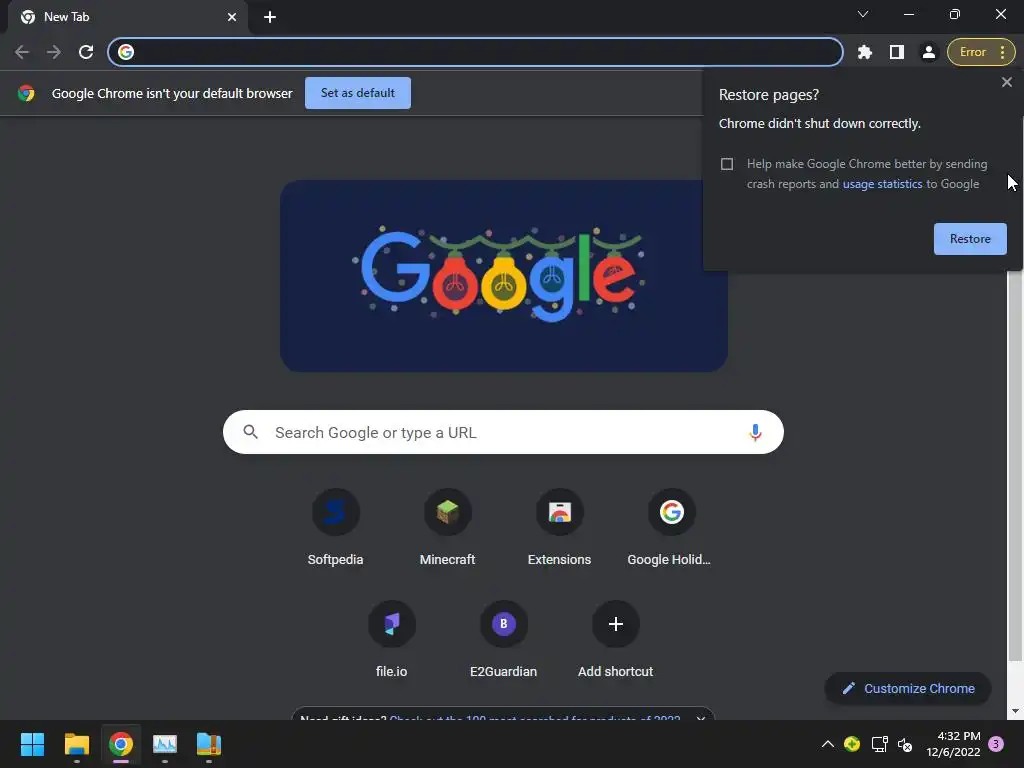The image size is (1024, 768).
Task: Click the scrollbar down arrow
Action: pos(1014,711)
